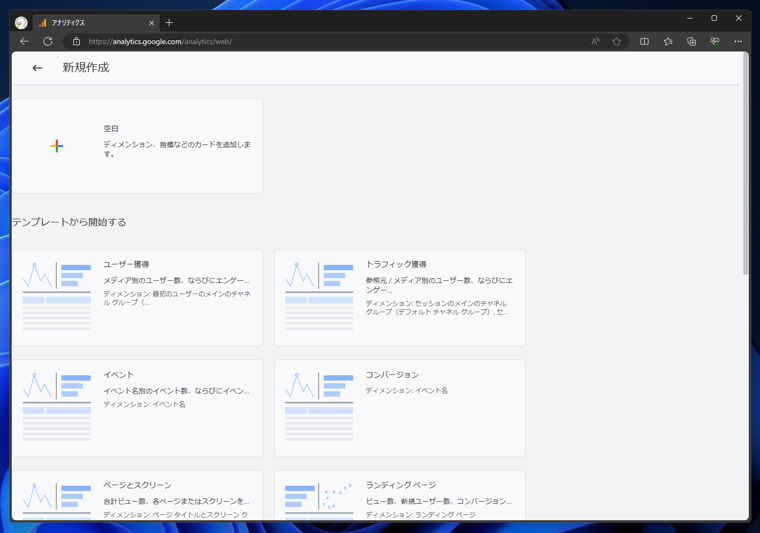Viewport: 760px width, 533px height.
Task: Click the browser back button
Action: tap(24, 42)
